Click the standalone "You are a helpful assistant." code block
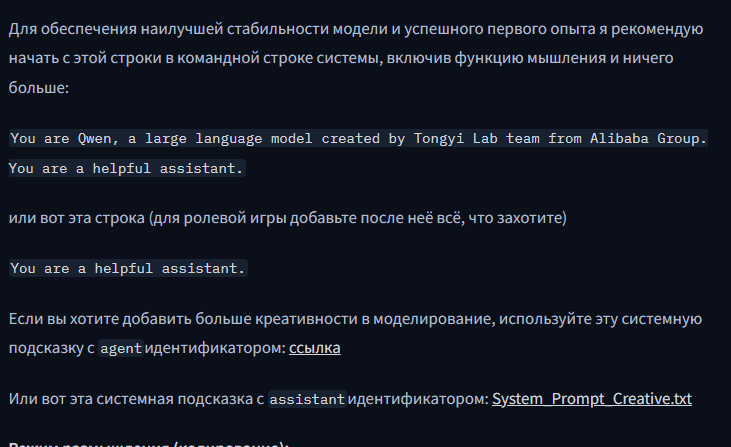This screenshot has width=731, height=447. (x=128, y=268)
